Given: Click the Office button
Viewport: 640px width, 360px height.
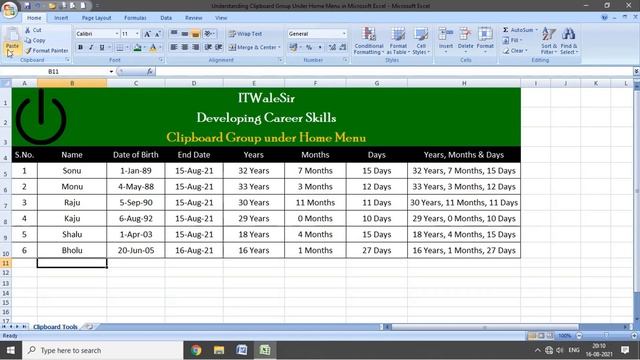Looking at the screenshot, I should coord(9,9).
